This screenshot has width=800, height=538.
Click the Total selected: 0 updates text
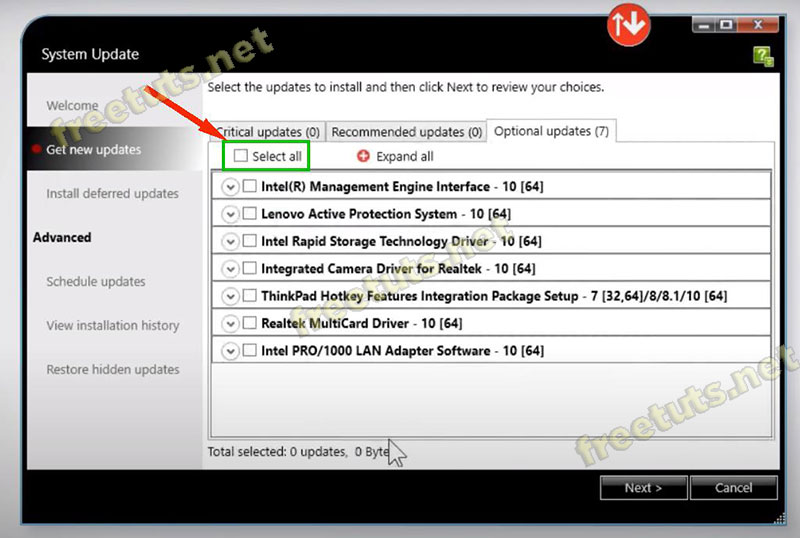[x=277, y=452]
